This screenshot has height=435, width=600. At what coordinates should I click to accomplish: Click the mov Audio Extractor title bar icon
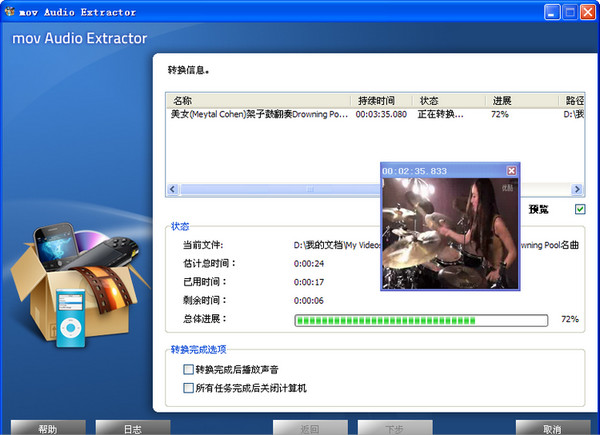point(10,12)
